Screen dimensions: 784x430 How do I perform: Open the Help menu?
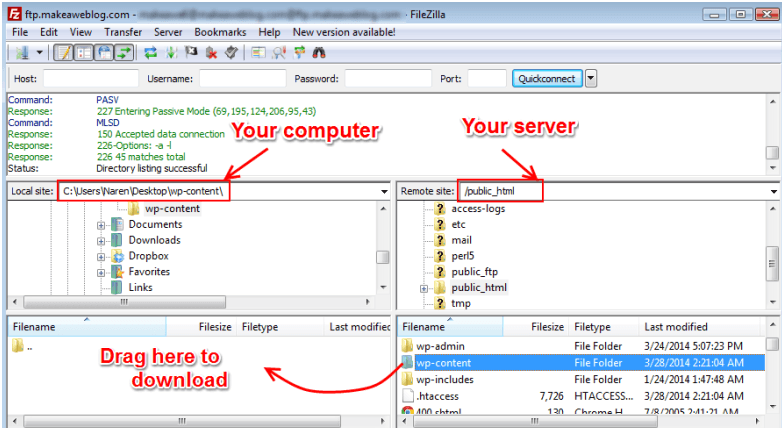click(x=269, y=32)
